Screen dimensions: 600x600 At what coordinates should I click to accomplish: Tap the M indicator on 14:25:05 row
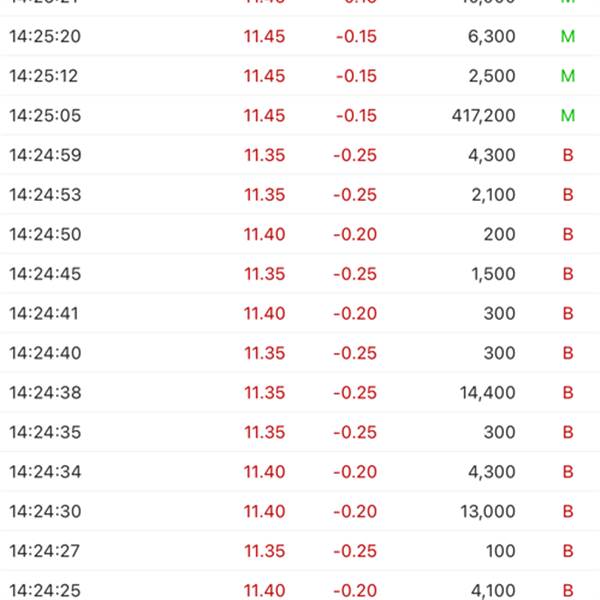point(568,116)
